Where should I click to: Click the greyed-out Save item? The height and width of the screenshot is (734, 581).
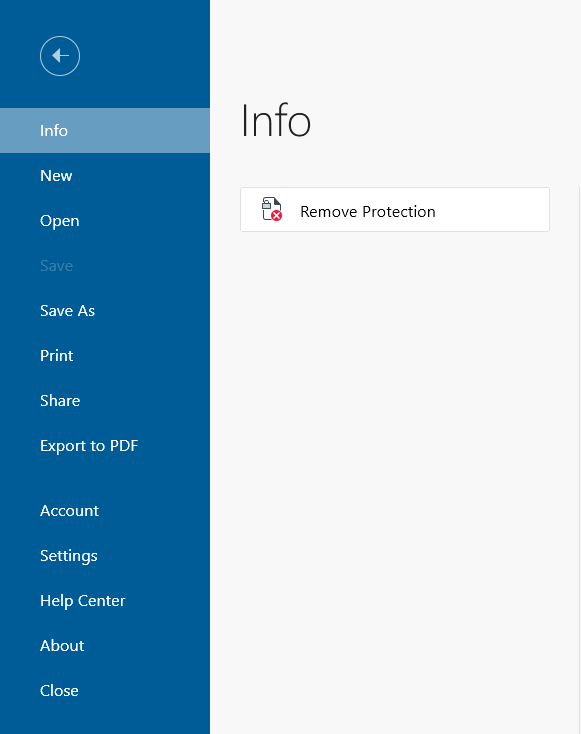(x=105, y=265)
